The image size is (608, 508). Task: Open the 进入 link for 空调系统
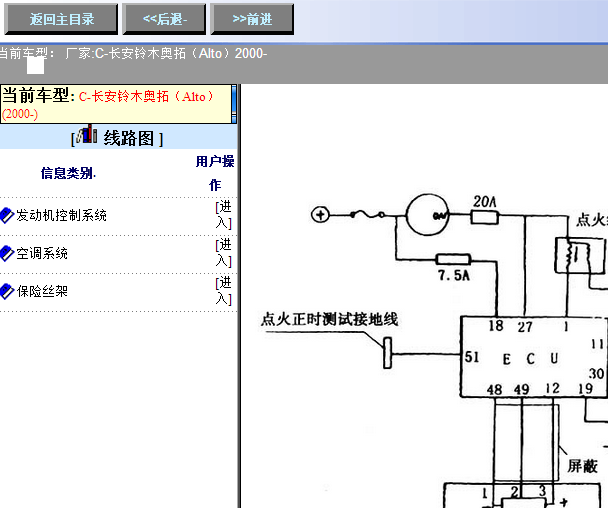click(x=224, y=253)
